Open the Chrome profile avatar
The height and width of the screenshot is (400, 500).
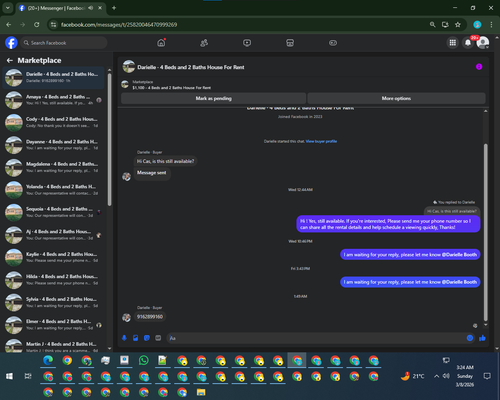coord(477,25)
